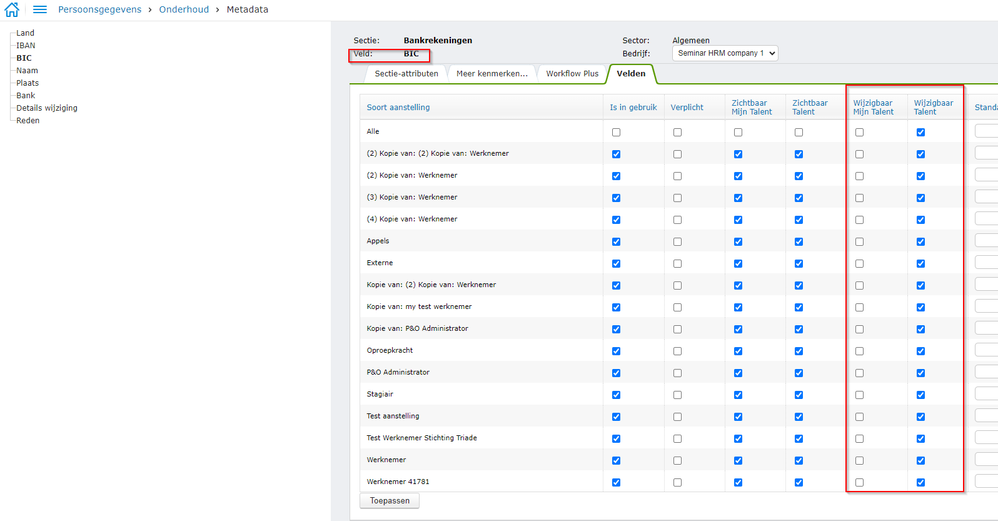
Task: Open the Meer kenmerken tab
Action: (492, 74)
